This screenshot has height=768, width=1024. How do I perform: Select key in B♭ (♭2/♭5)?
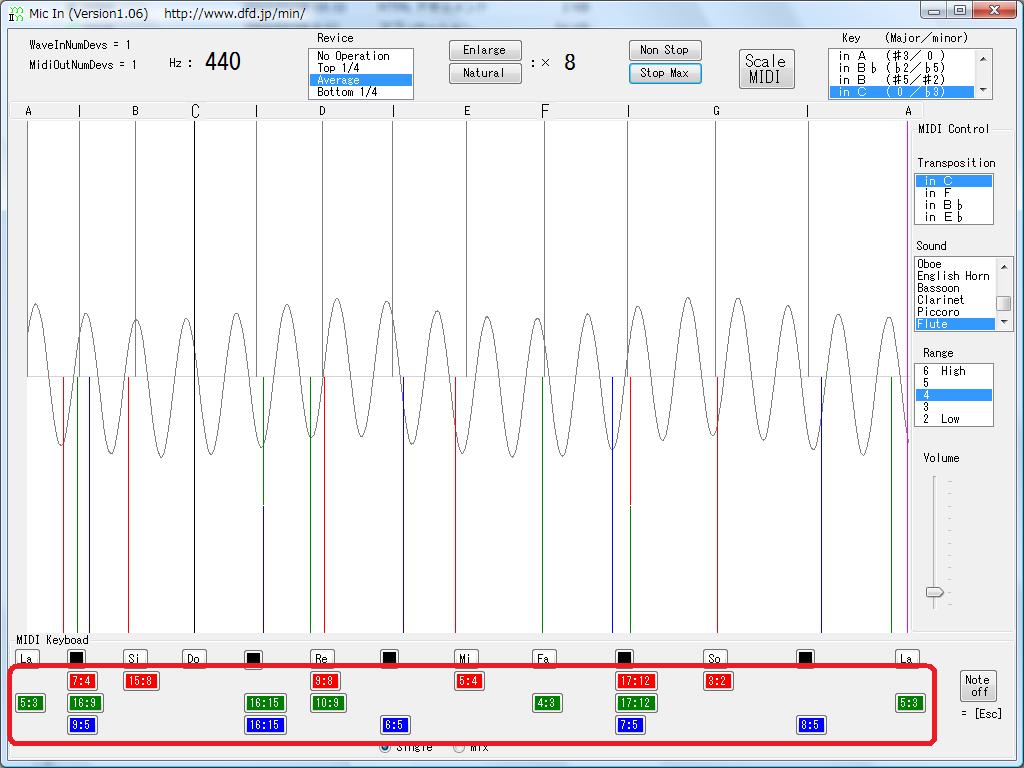pos(901,68)
